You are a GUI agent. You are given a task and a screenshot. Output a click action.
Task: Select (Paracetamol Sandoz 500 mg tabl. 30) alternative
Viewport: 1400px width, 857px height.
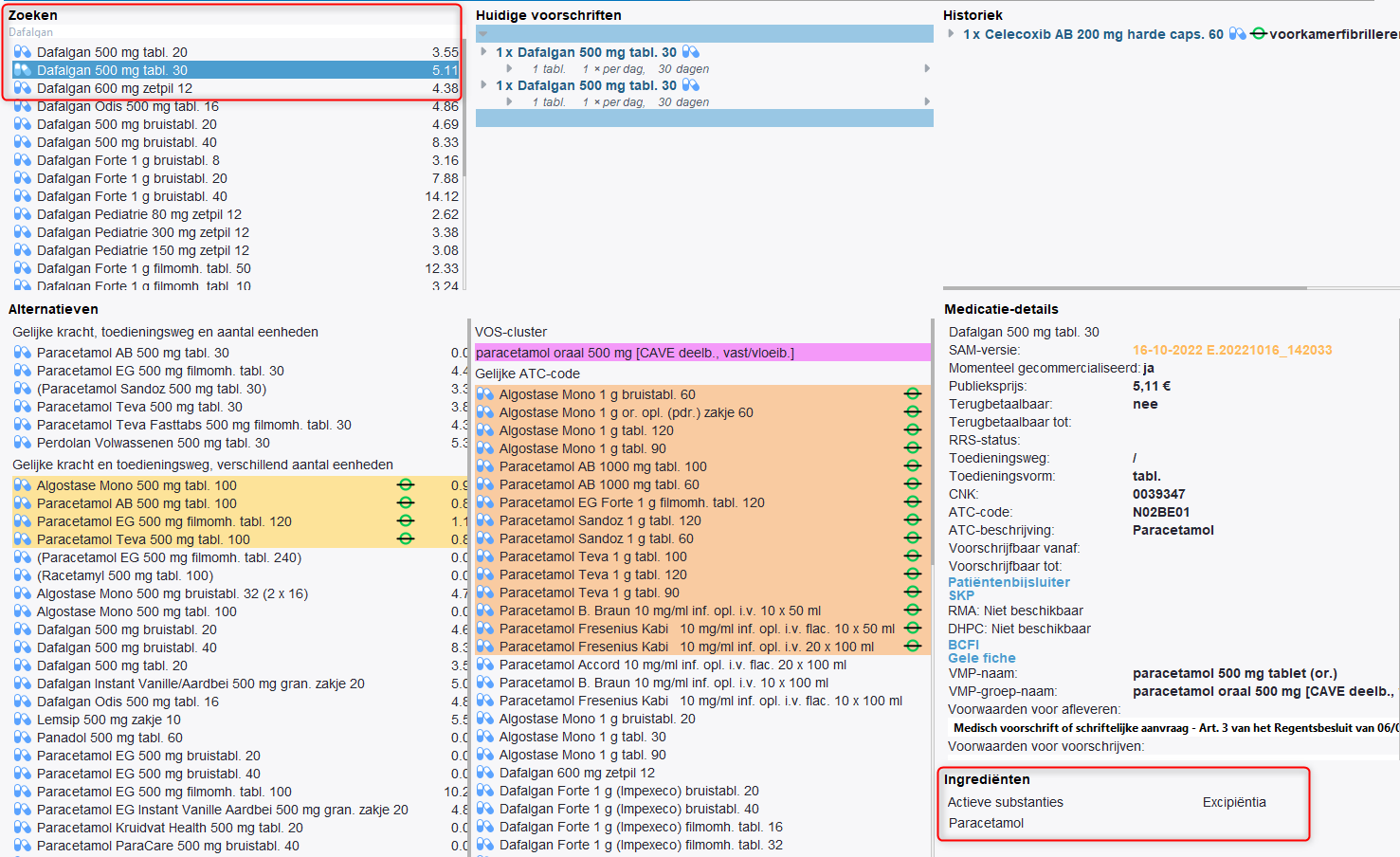(239, 389)
